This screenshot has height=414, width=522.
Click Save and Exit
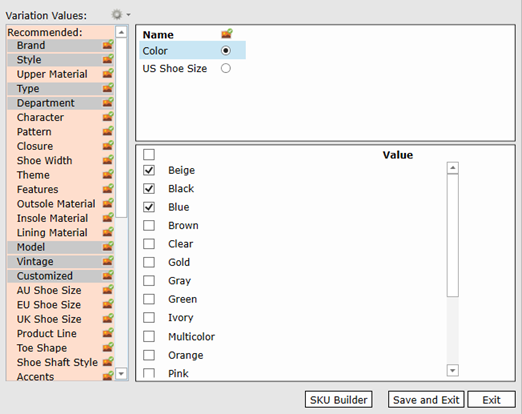(x=426, y=399)
